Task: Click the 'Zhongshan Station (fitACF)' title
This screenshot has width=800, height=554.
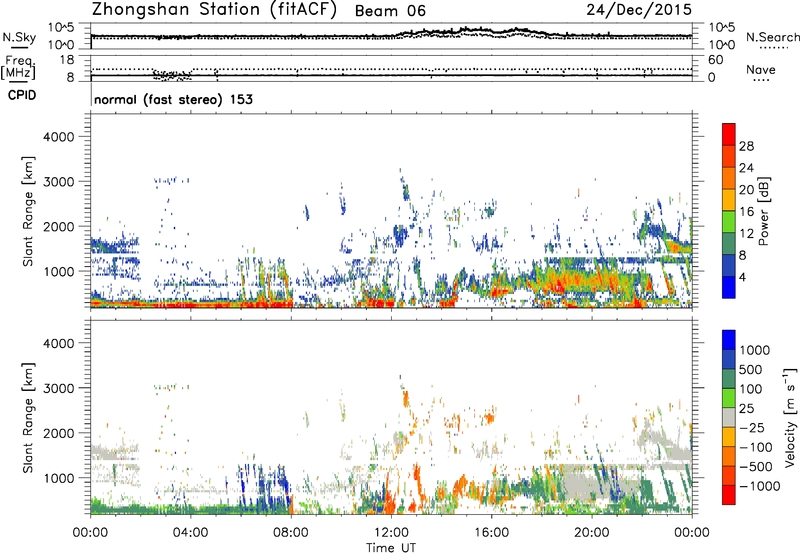Action: (214, 10)
